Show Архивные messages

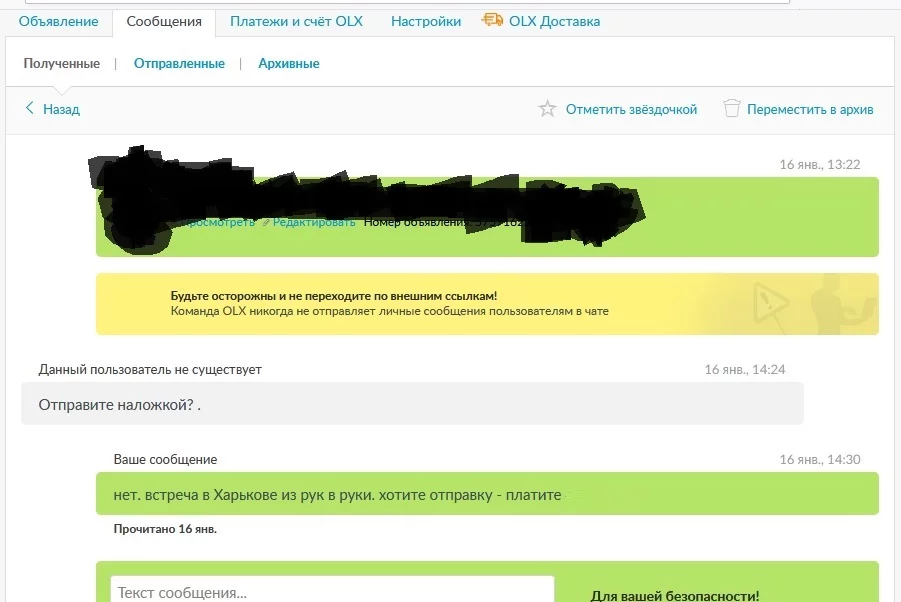[288, 63]
